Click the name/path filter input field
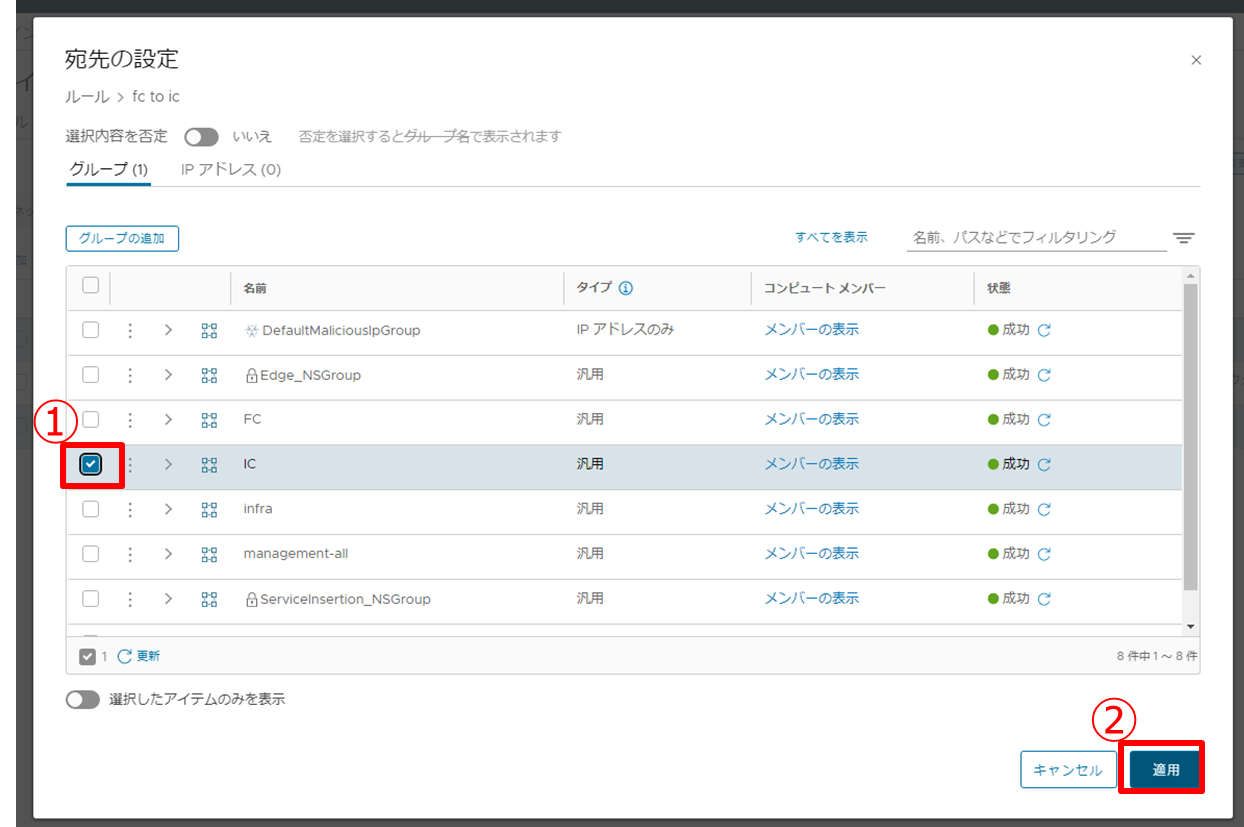1244x827 pixels. point(1035,238)
